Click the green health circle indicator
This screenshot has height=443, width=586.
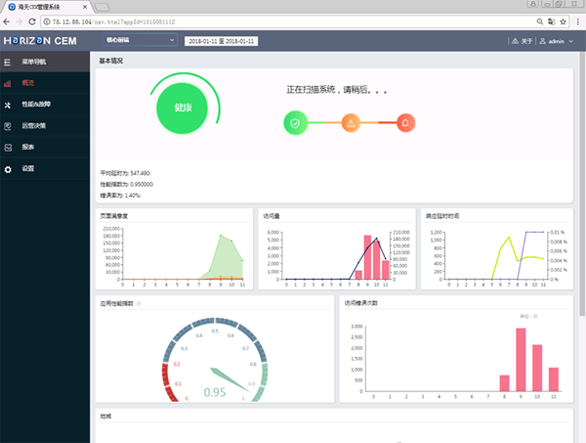click(182, 108)
